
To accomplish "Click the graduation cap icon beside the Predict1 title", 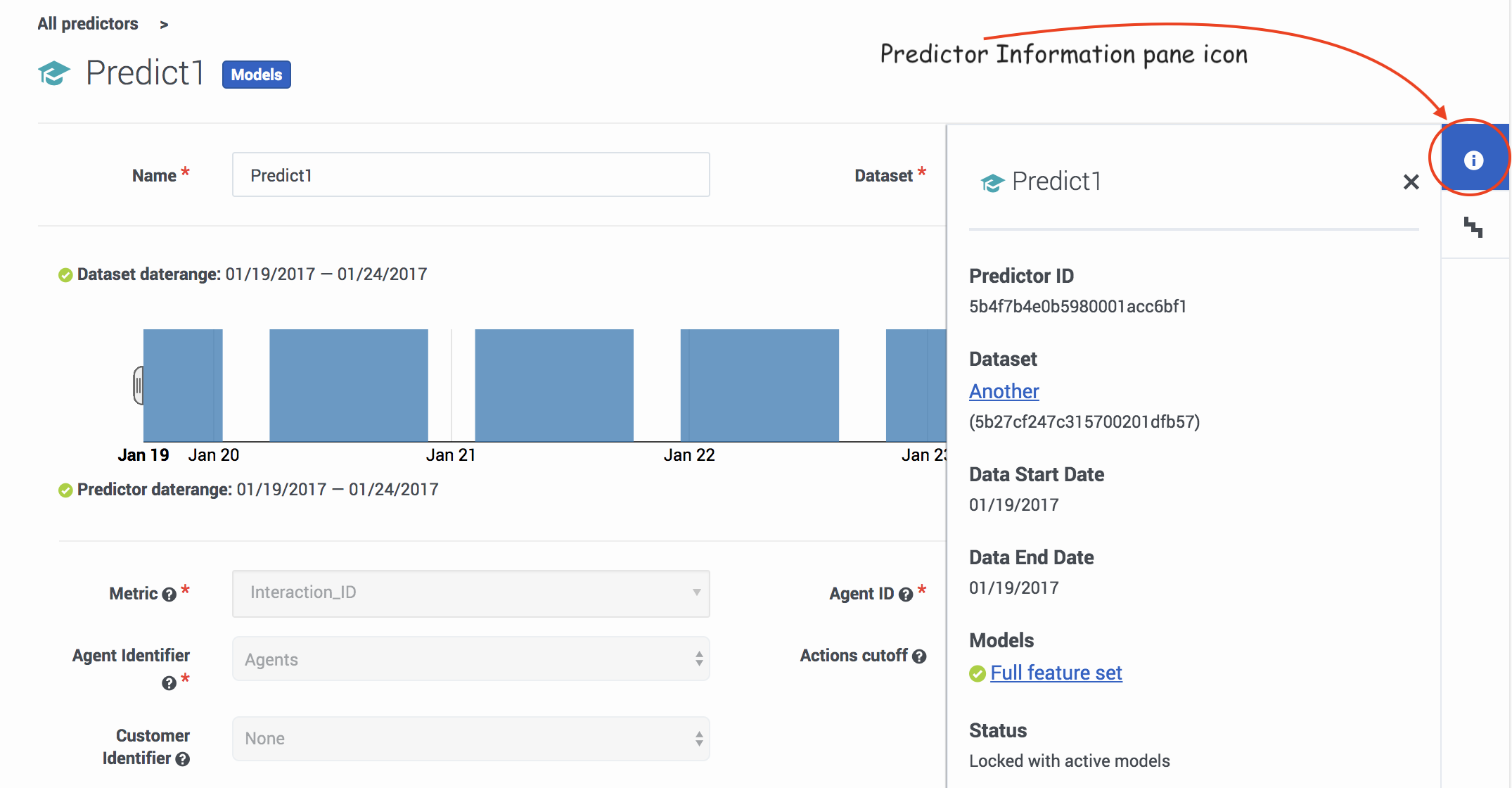I will 54,73.
